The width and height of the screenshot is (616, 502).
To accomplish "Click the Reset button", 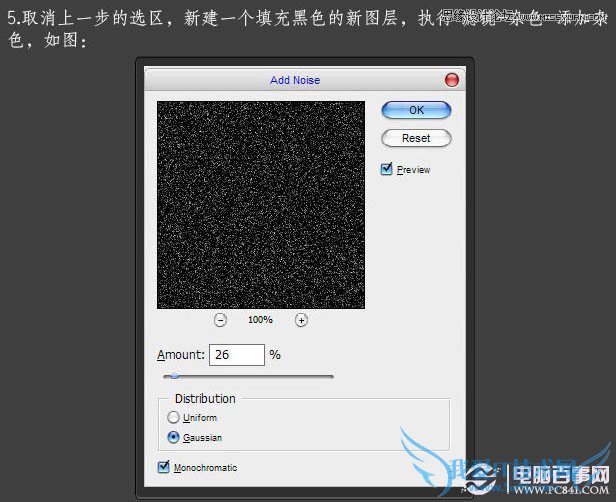I will click(x=416, y=138).
